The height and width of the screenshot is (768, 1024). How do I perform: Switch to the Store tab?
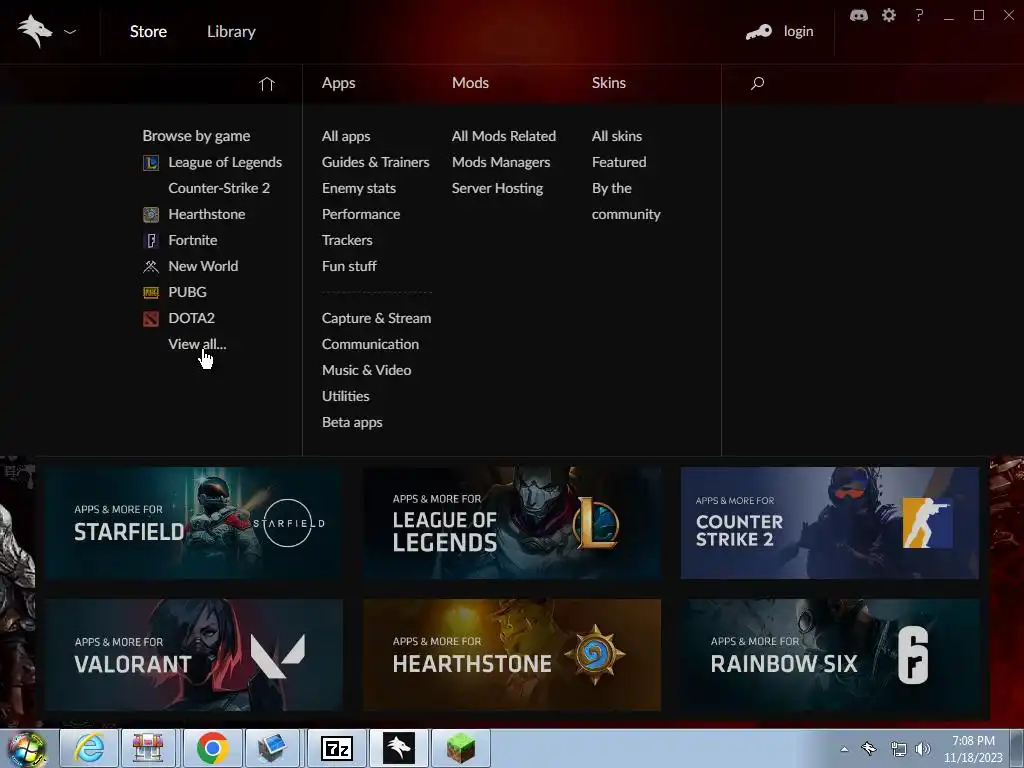click(x=148, y=31)
